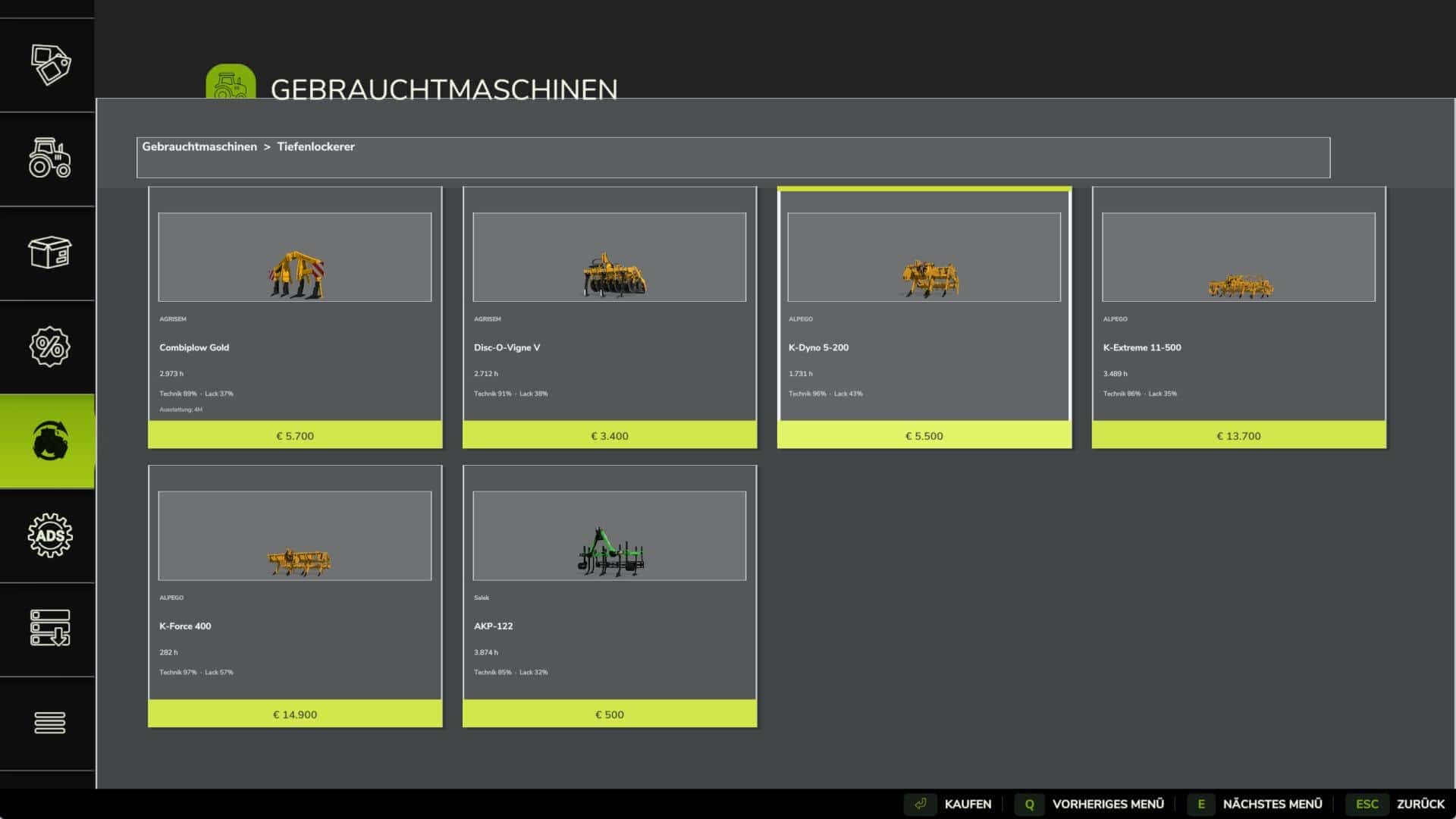The image size is (1456, 819).
Task: Click the K-Extreme 11-500 name text
Action: tap(1142, 347)
